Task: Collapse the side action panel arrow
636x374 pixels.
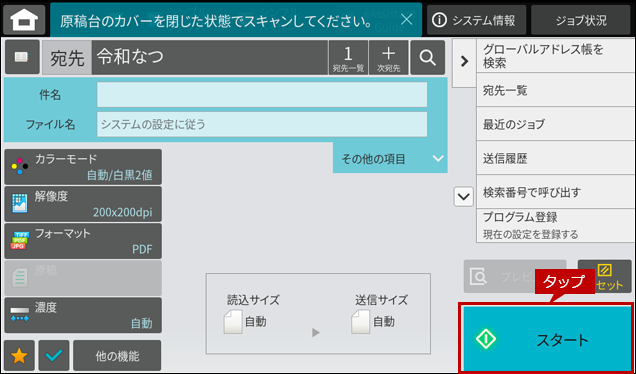Action: [464, 62]
